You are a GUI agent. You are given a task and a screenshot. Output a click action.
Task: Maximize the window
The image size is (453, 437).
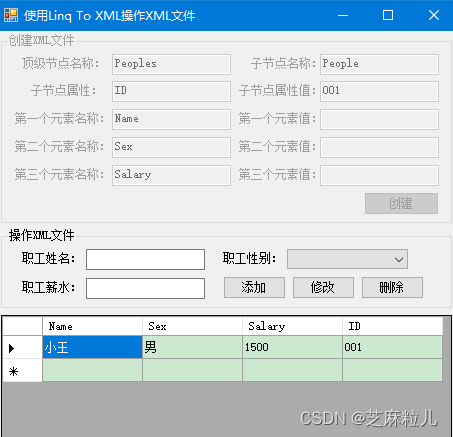(388, 15)
